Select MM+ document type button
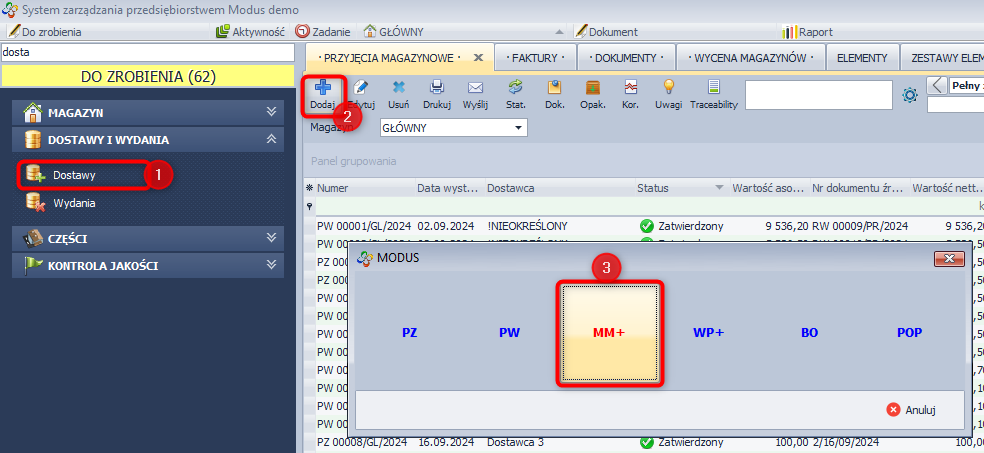The image size is (984, 453). coord(609,333)
